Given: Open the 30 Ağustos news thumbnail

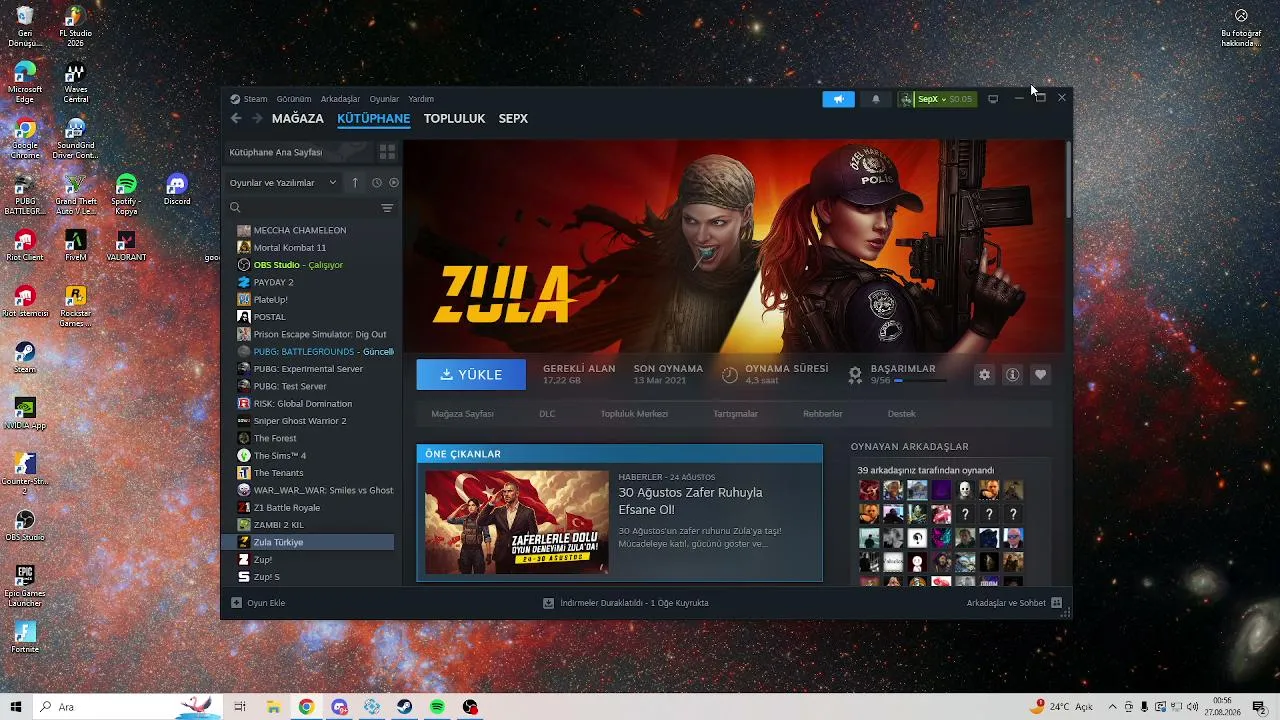Looking at the screenshot, I should click(x=517, y=522).
